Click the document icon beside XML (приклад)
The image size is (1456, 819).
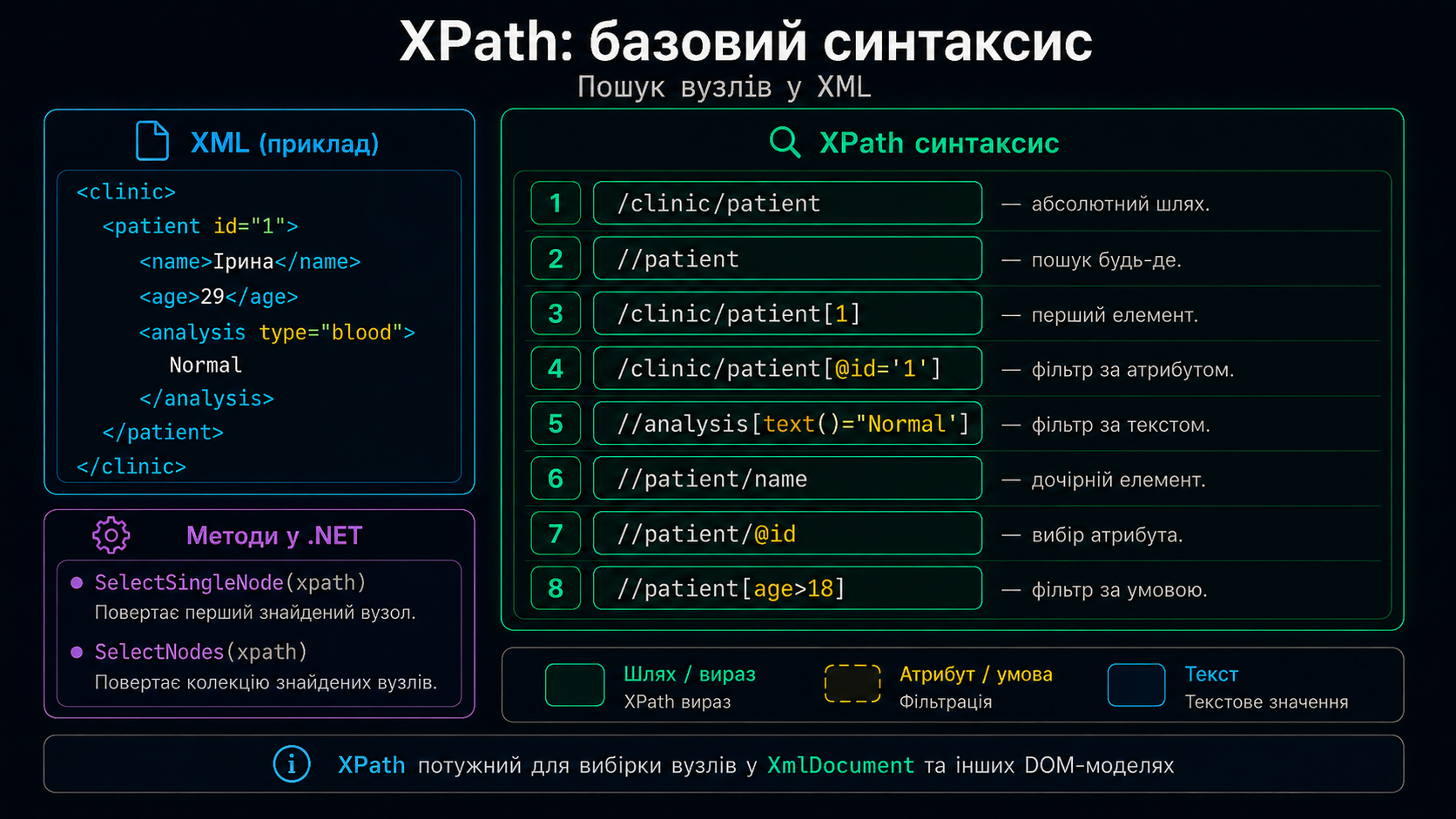coord(152,141)
